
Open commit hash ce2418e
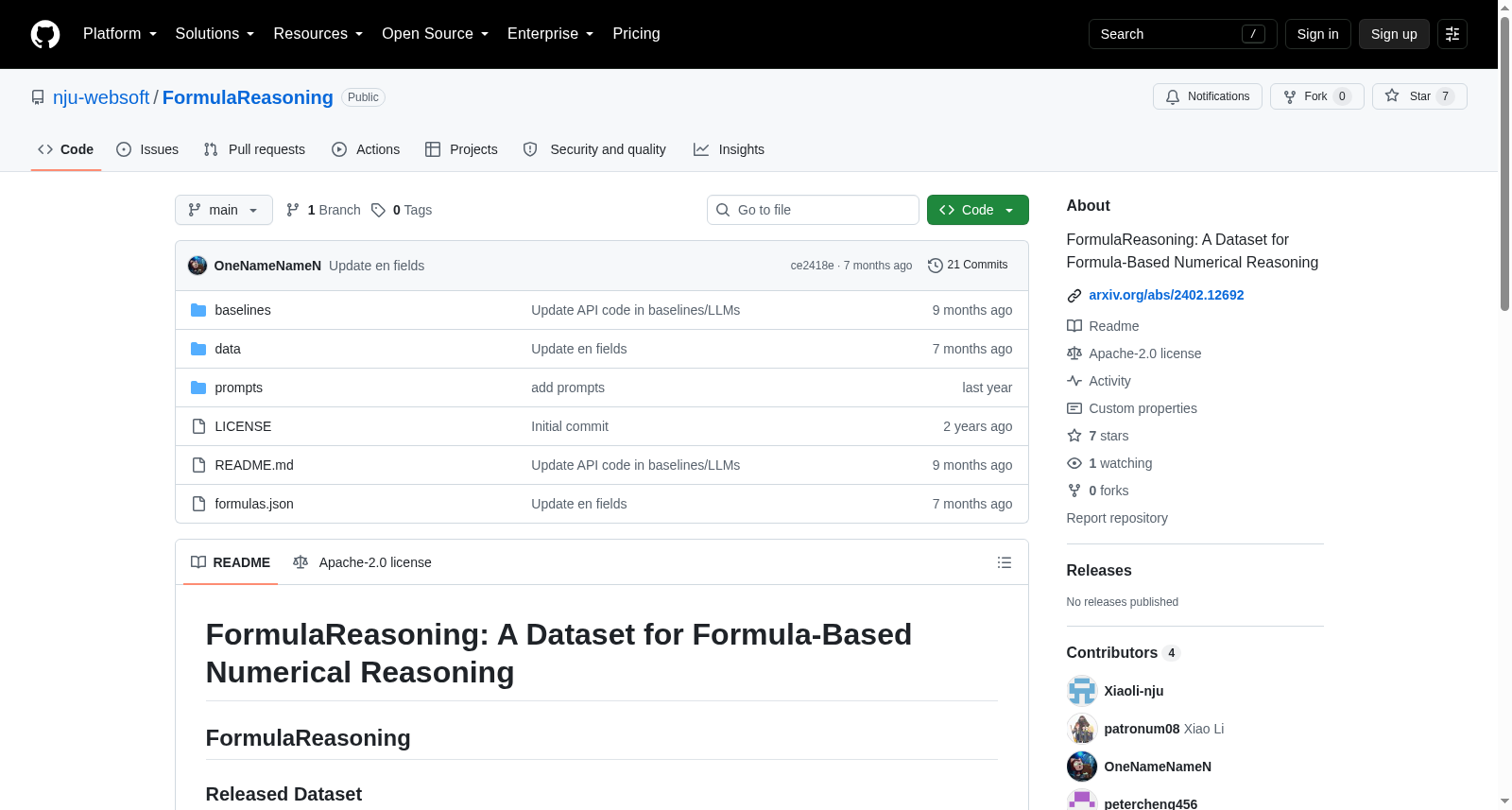point(812,266)
